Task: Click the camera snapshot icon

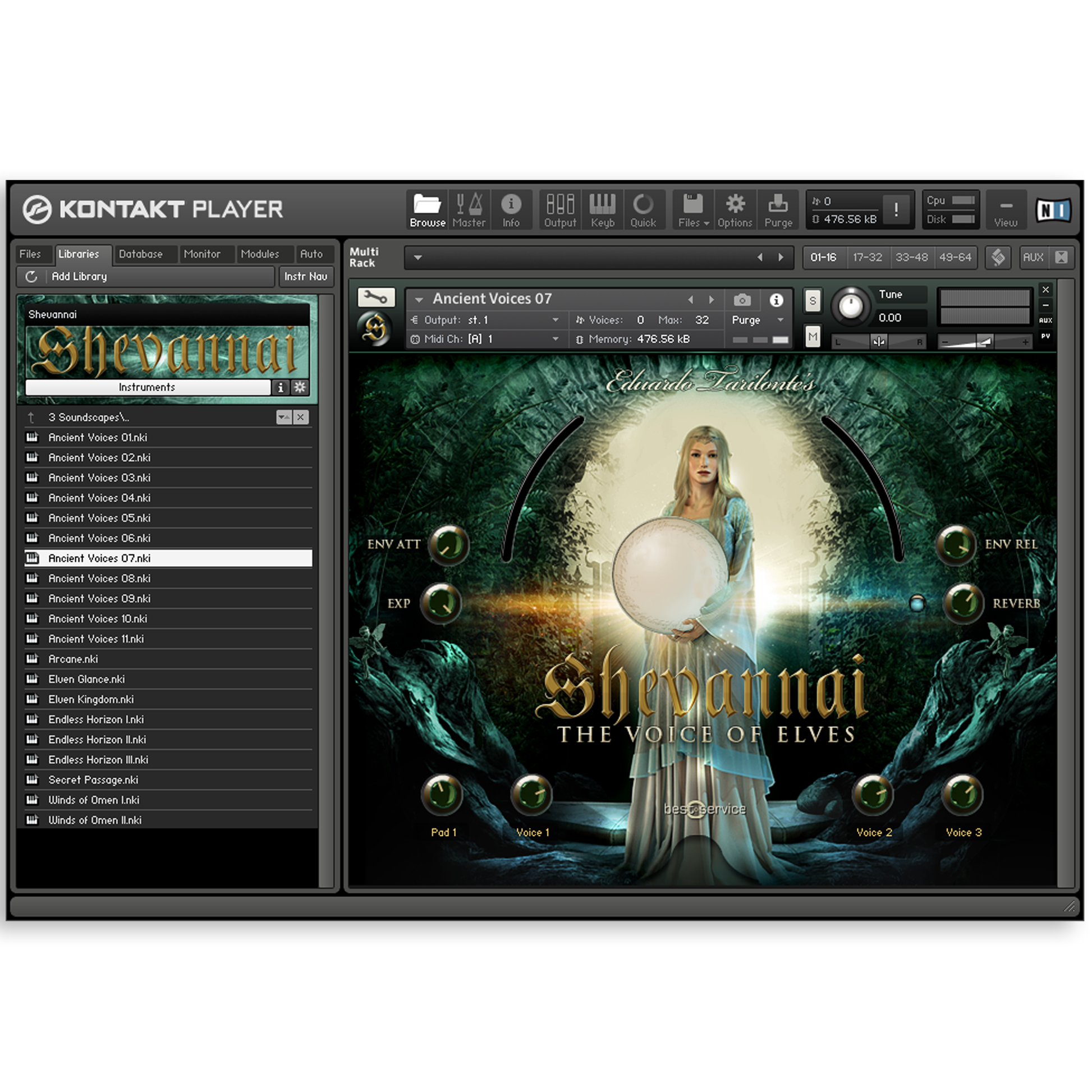Action: (x=742, y=300)
